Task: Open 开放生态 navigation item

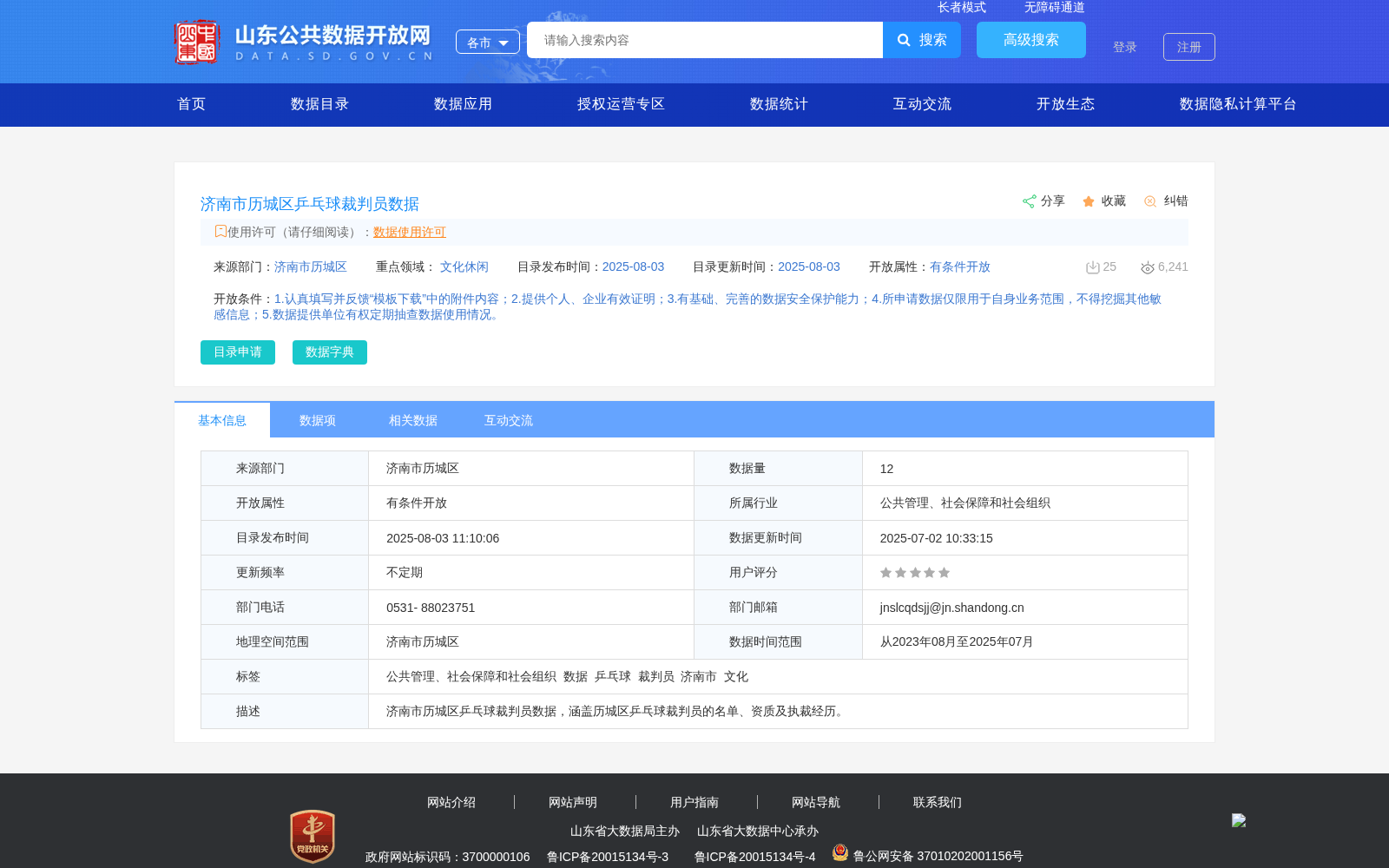Action: 1066,104
